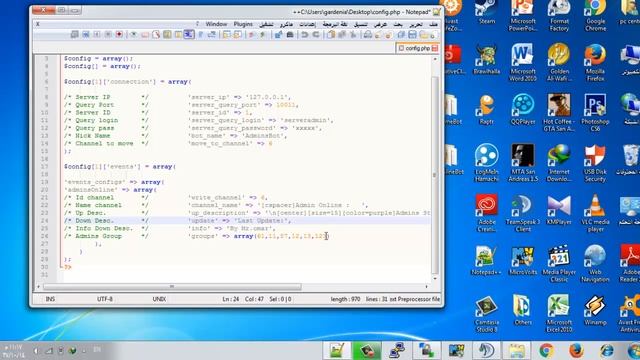Screen dimensions: 640x360
Task: Open Photoshop CS6 desktop shortcut
Action: 595,113
